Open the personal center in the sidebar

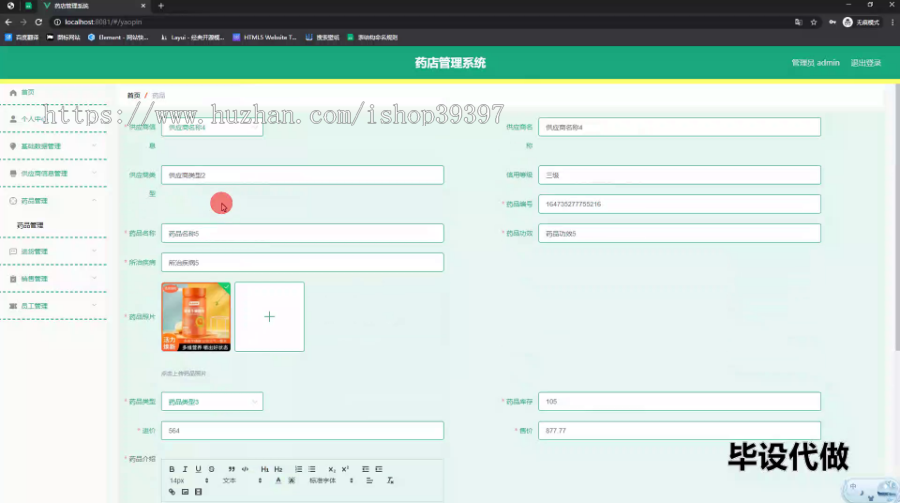(53, 119)
